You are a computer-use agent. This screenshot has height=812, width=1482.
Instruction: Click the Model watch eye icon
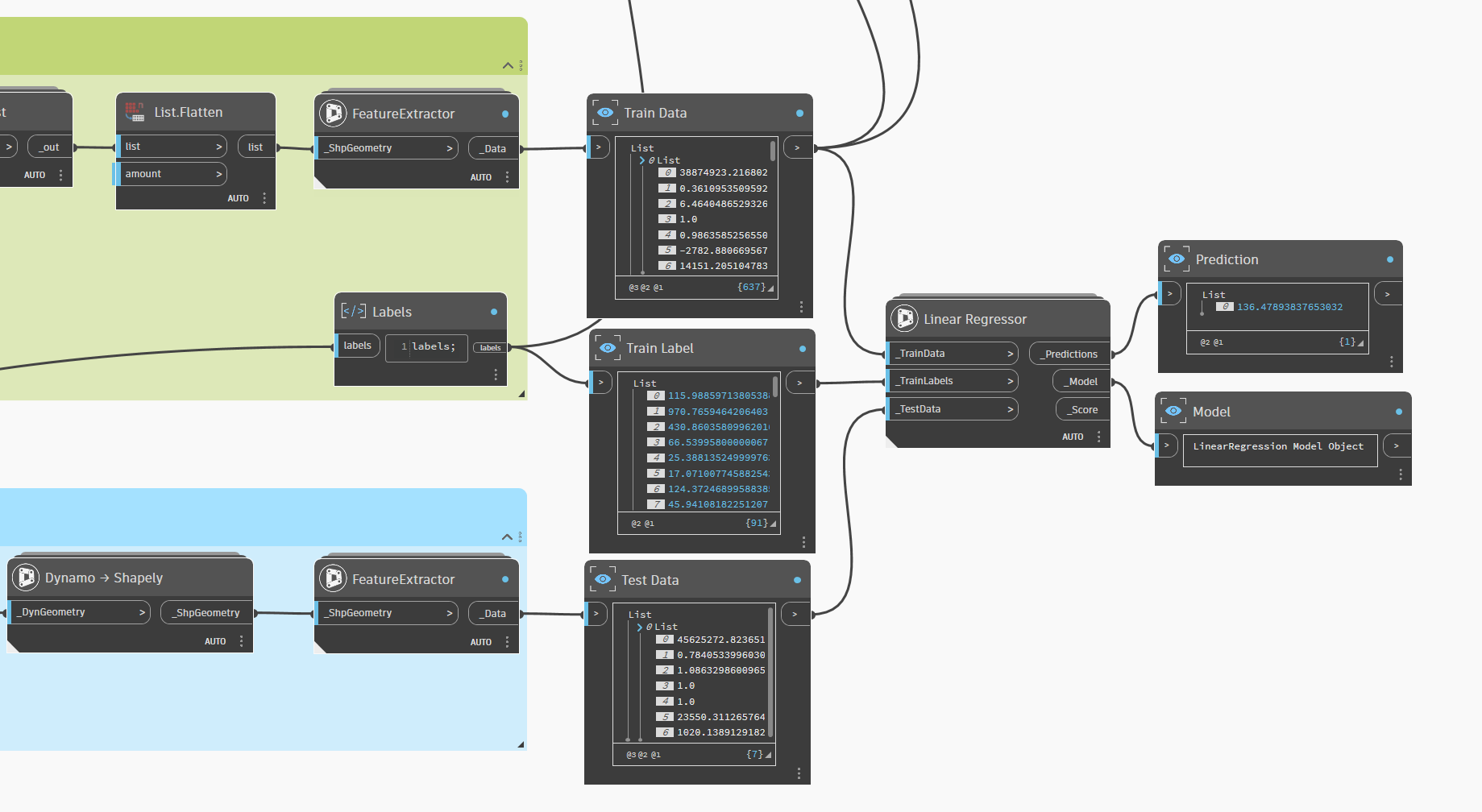pos(1173,412)
